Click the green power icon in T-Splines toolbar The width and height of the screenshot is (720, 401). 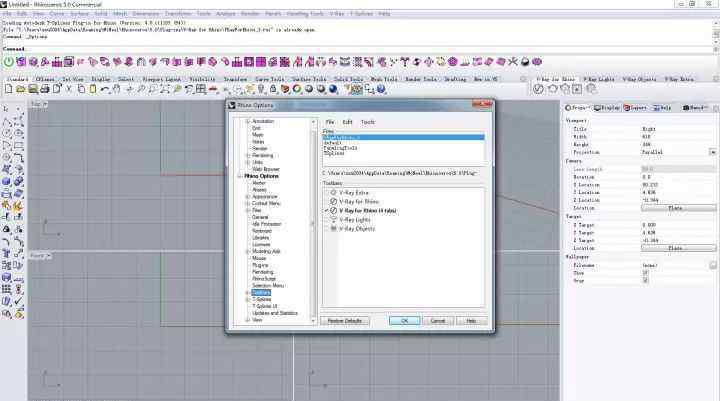(9, 62)
